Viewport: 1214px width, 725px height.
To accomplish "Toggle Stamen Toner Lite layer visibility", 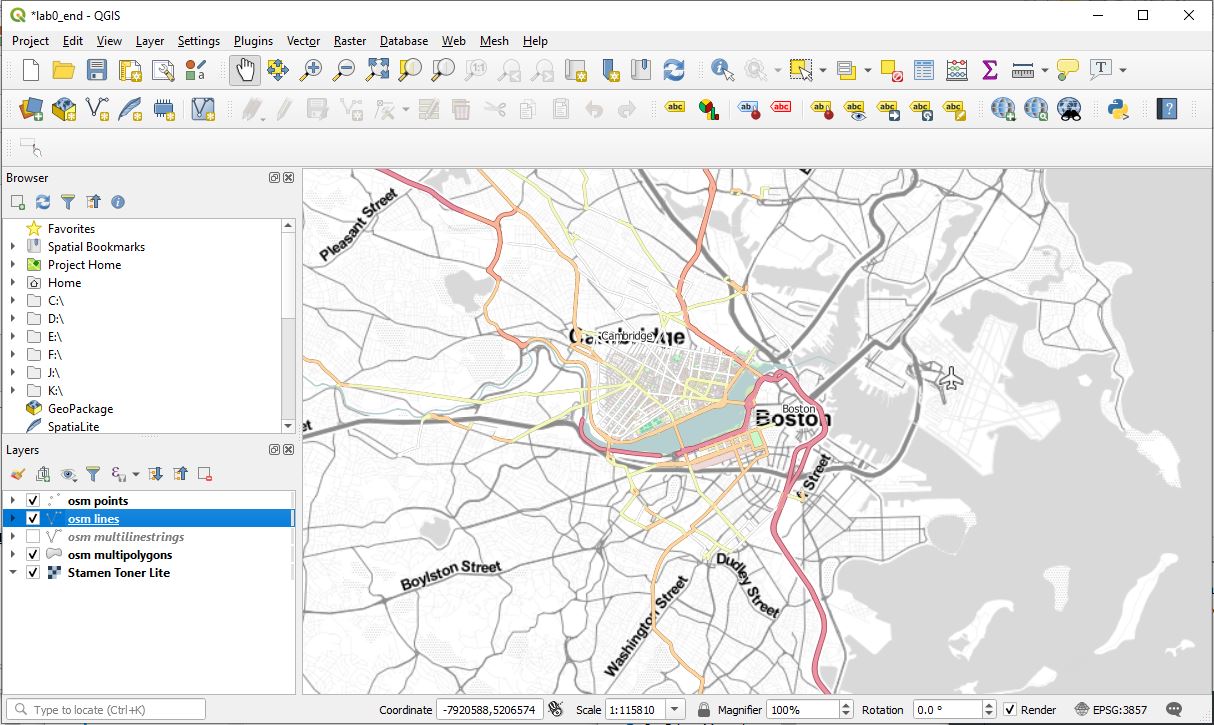I will tap(33, 573).
